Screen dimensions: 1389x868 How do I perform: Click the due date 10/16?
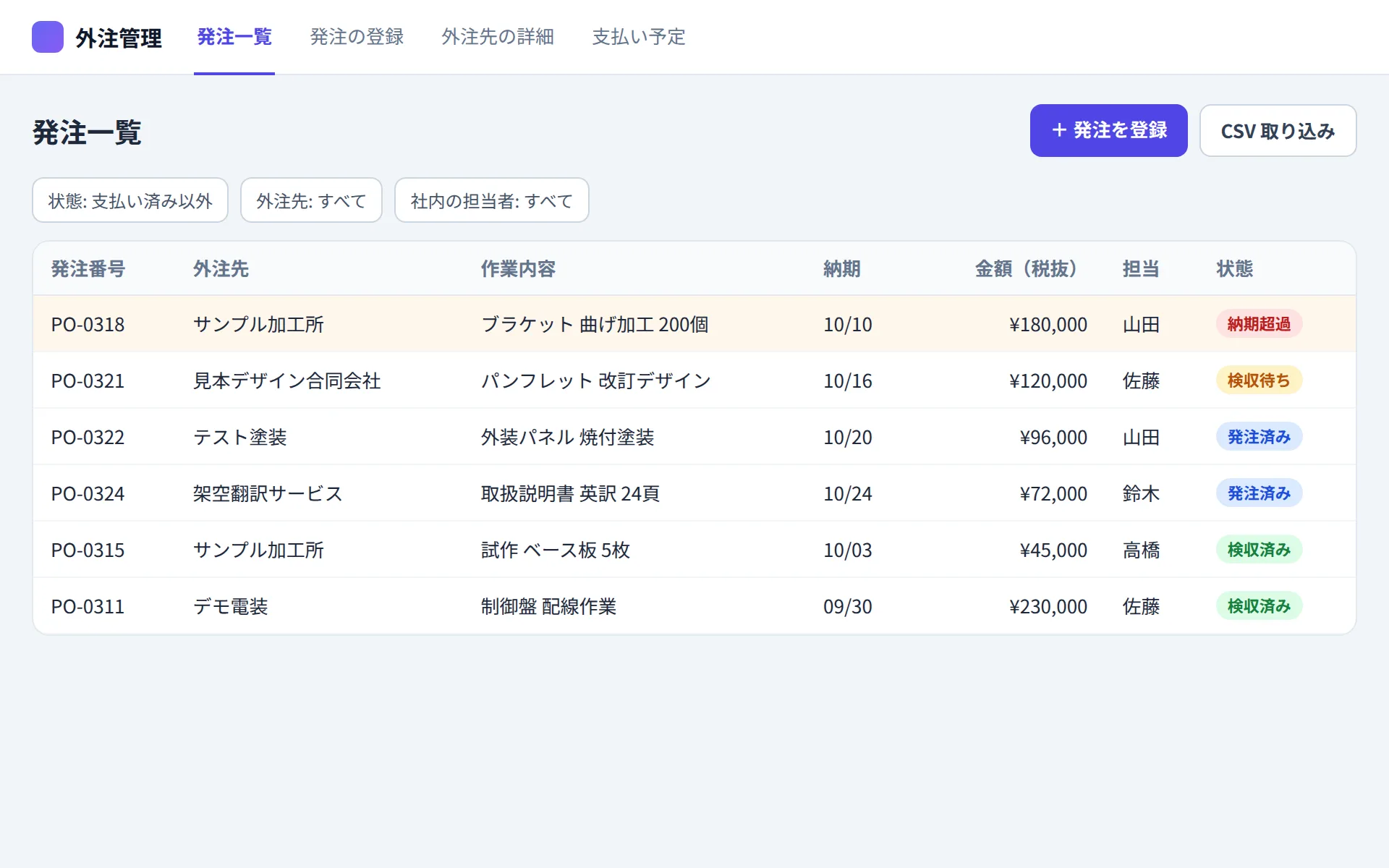[x=848, y=380]
